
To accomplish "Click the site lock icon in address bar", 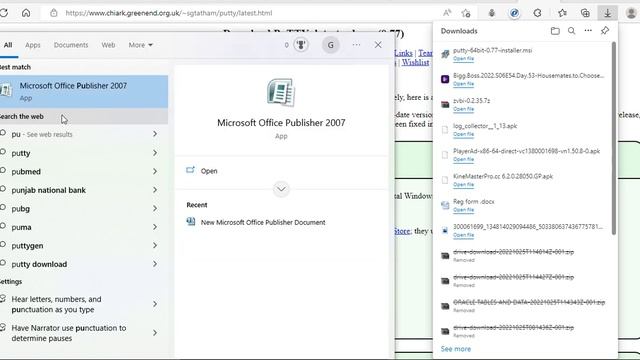I will [x=53, y=13].
